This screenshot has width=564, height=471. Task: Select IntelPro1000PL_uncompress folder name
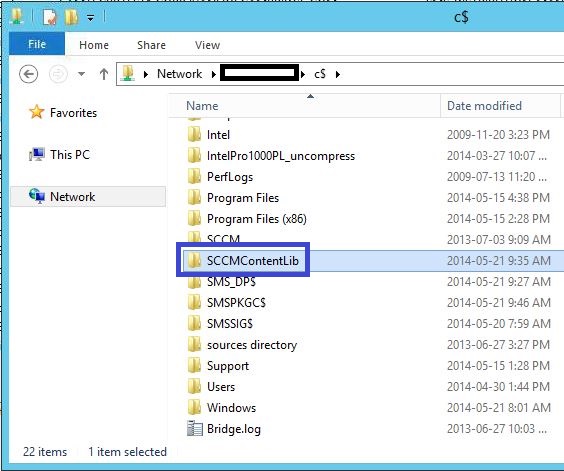tap(281, 156)
